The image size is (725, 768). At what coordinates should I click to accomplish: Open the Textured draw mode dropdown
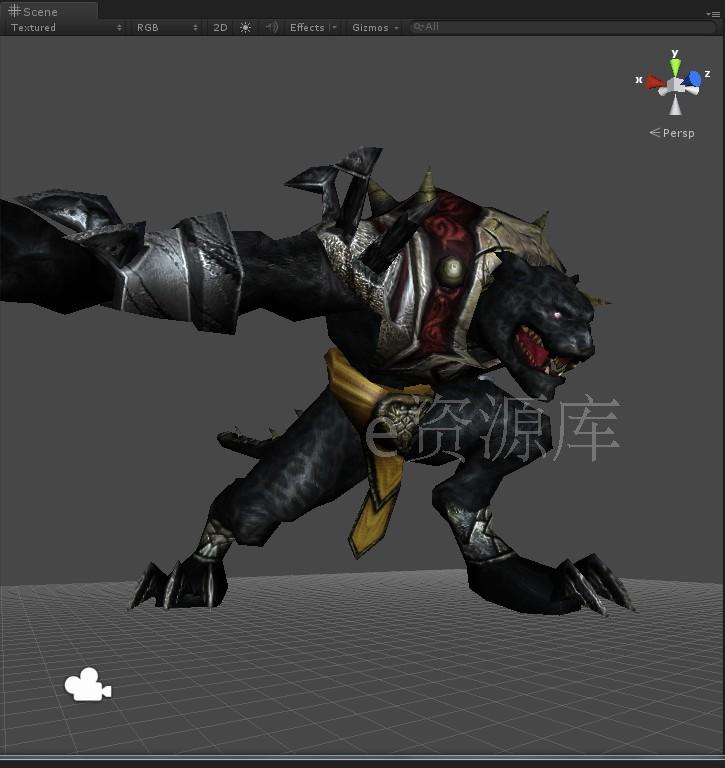[66, 27]
